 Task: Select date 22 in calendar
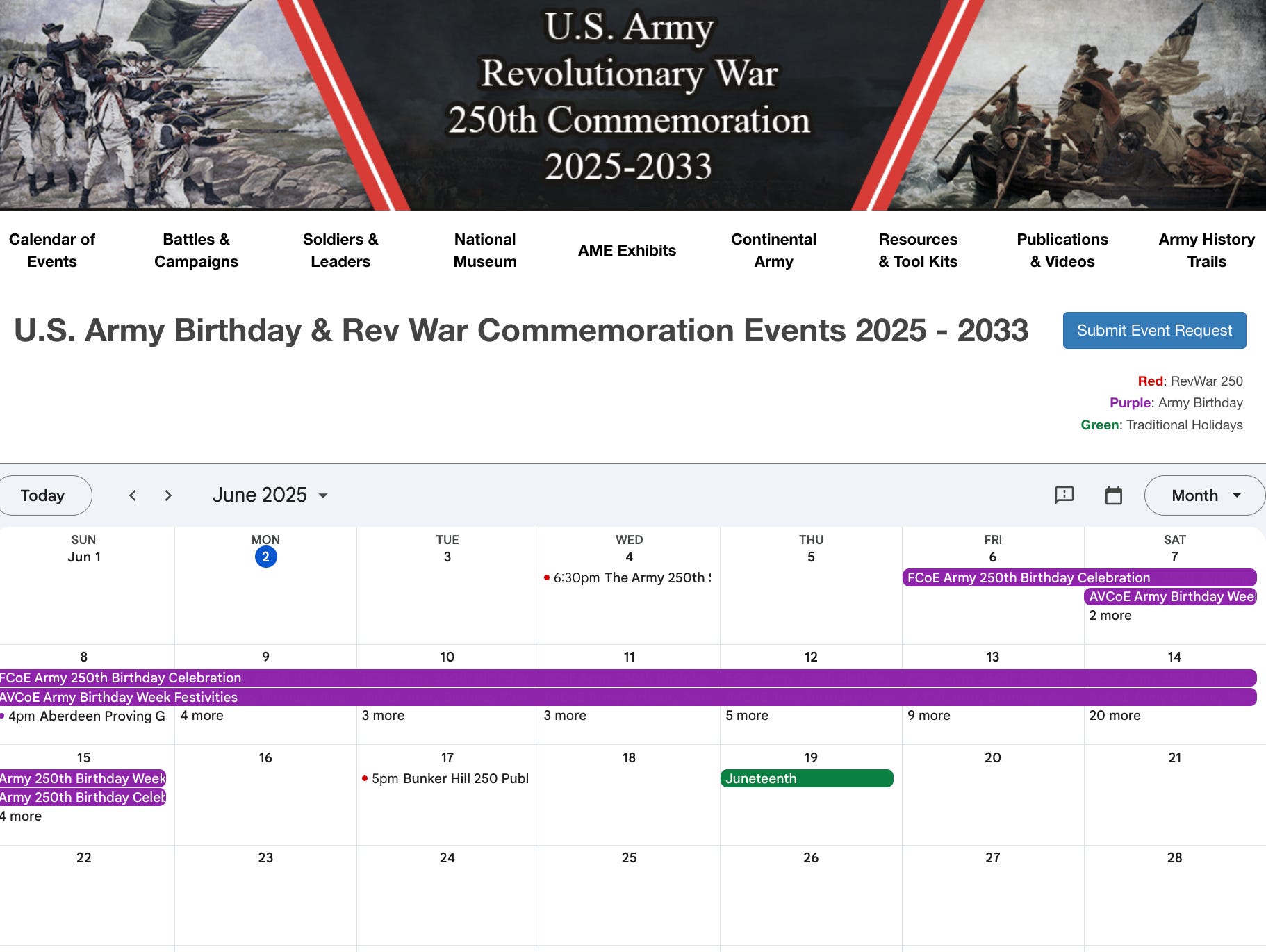(84, 857)
